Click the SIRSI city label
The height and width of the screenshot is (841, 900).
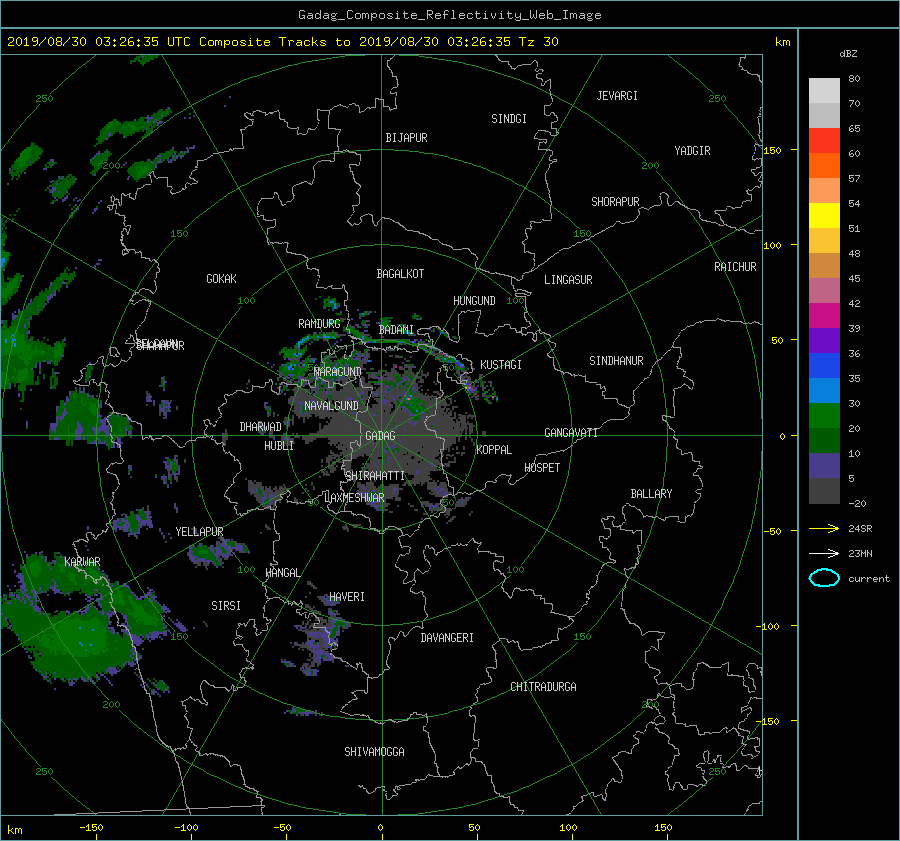pos(226,606)
